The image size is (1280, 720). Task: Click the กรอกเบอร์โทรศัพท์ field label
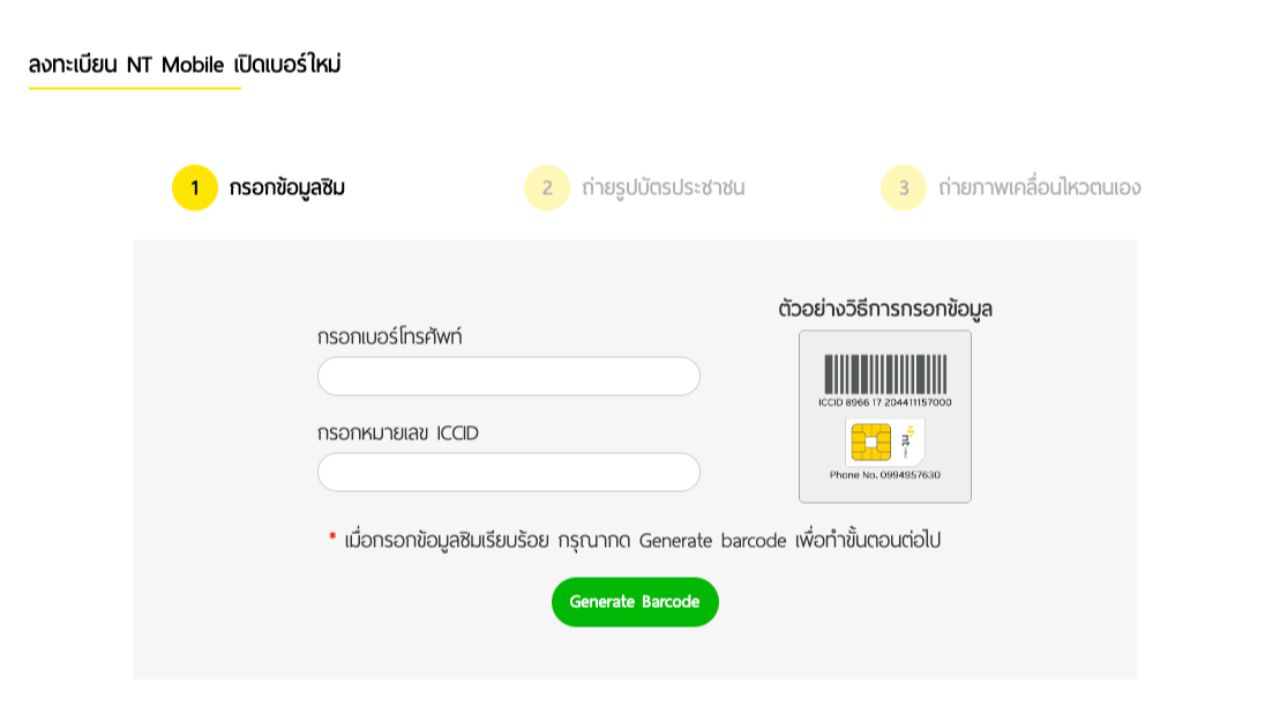tap(389, 338)
